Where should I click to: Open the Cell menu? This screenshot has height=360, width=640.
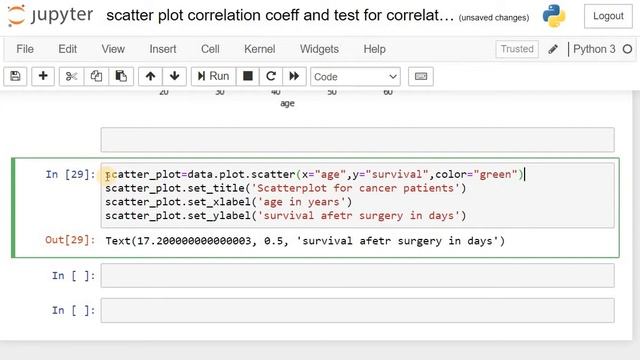pyautogui.click(x=210, y=49)
